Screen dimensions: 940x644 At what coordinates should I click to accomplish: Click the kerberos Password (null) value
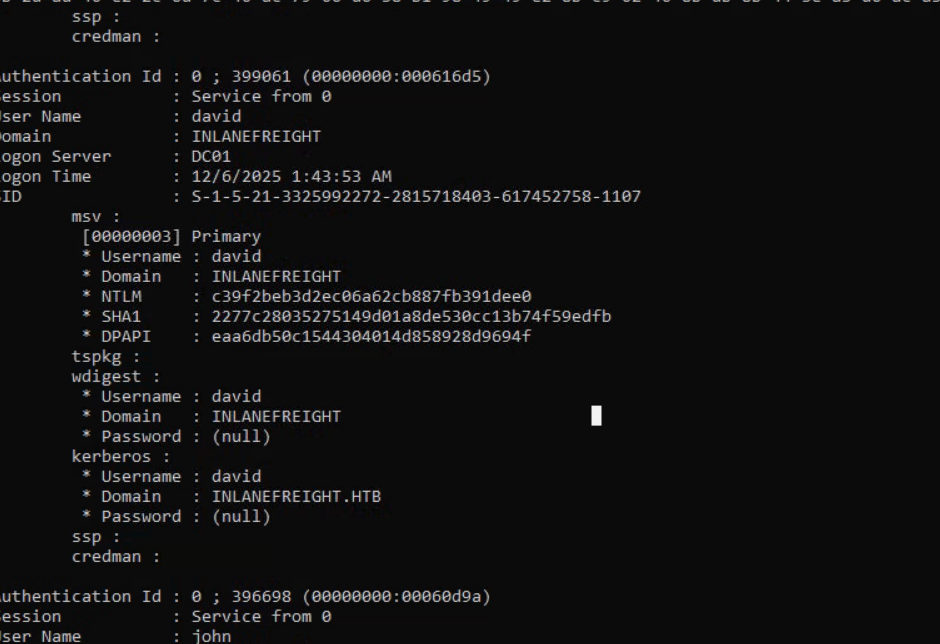click(241, 516)
